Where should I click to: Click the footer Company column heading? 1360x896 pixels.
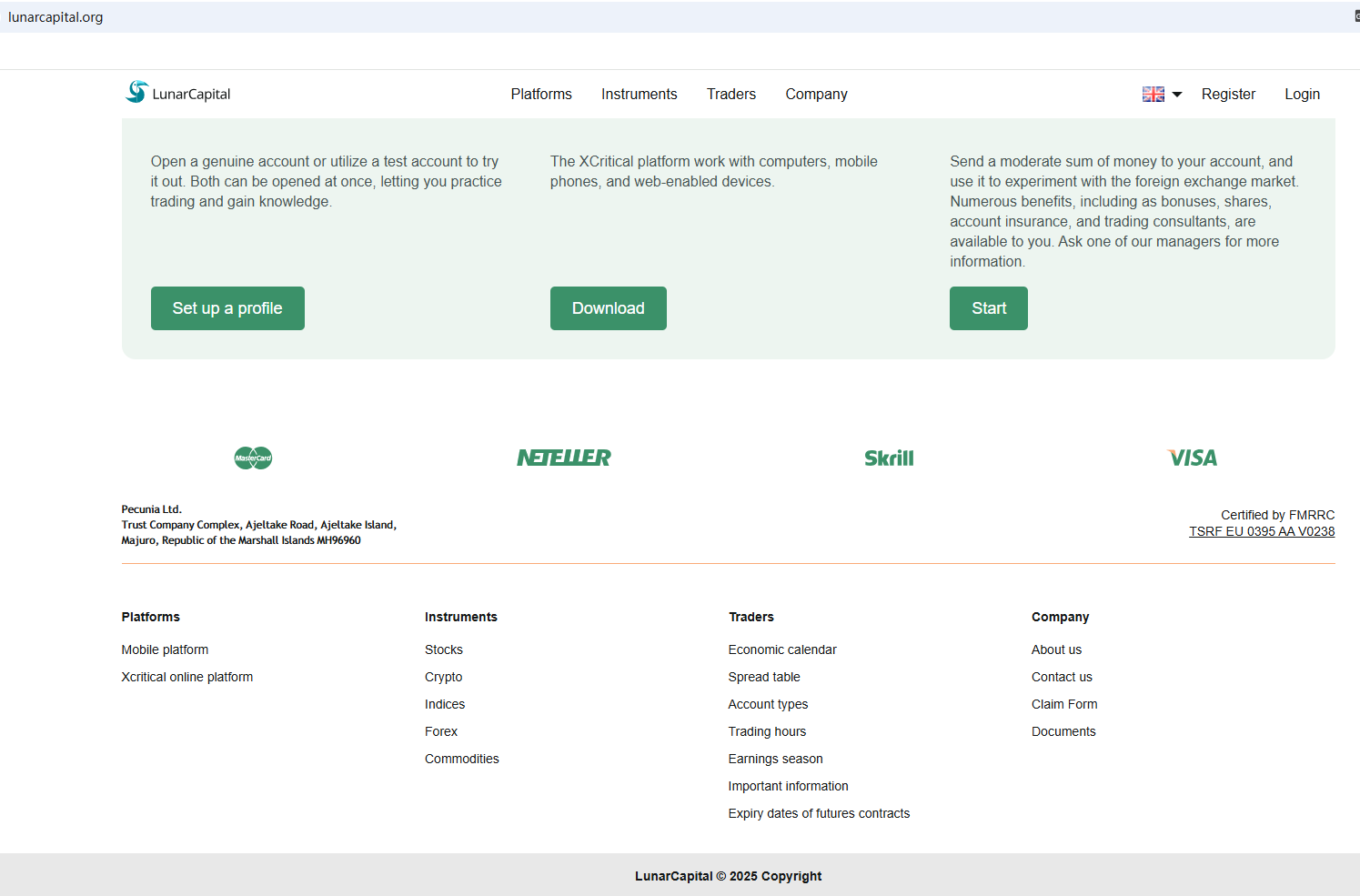[1060, 617]
